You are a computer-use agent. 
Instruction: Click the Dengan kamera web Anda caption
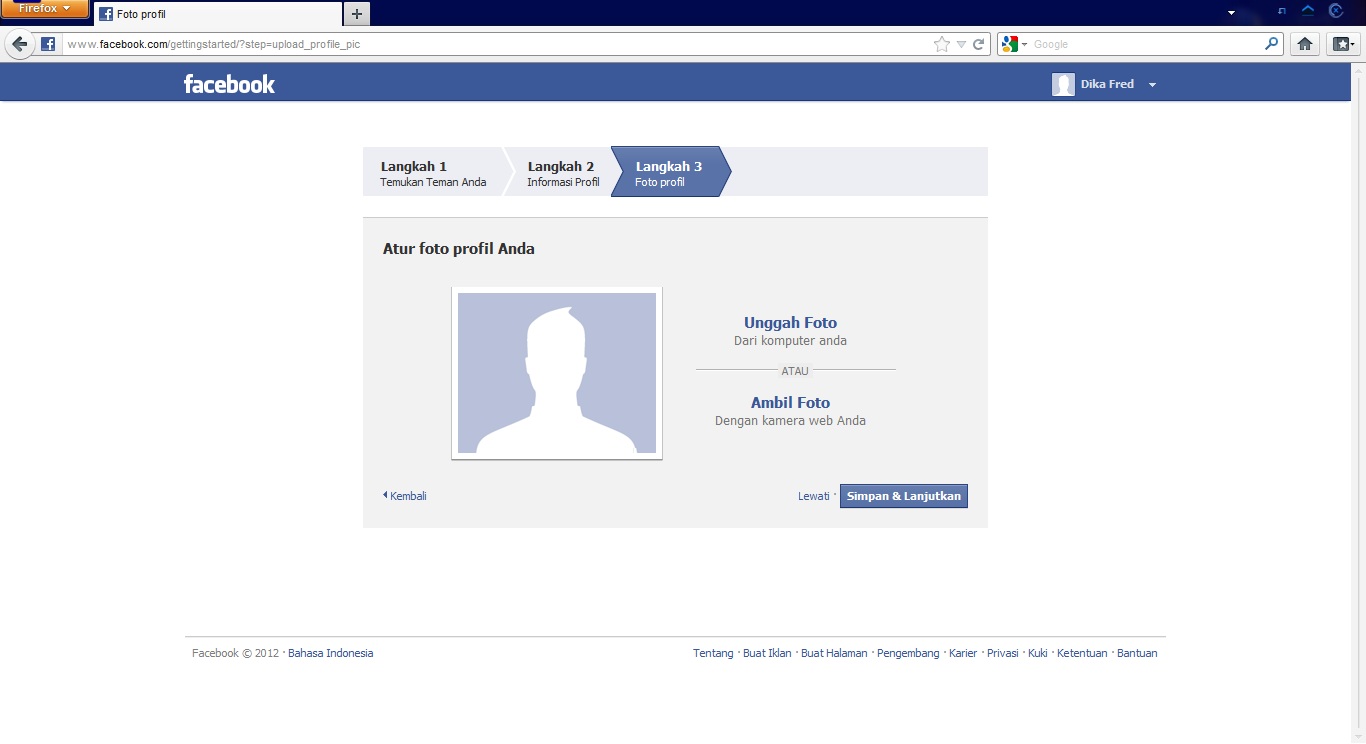click(x=790, y=421)
